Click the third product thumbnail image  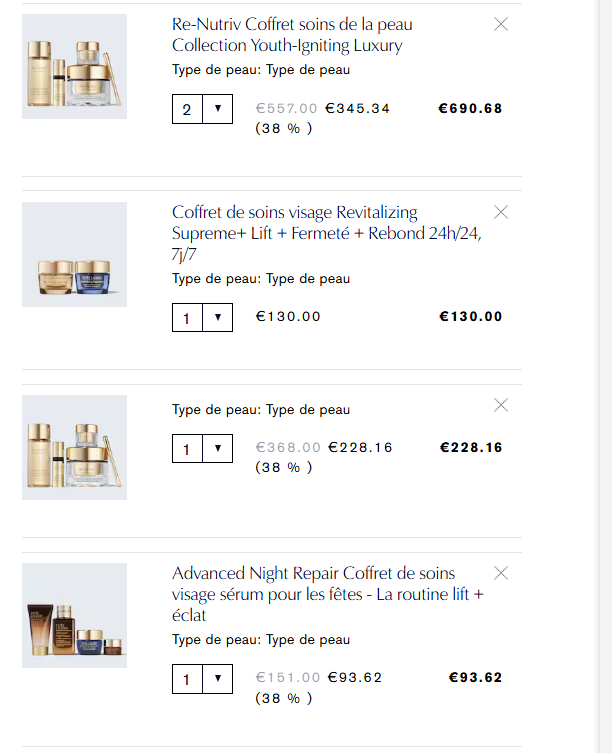pos(75,447)
